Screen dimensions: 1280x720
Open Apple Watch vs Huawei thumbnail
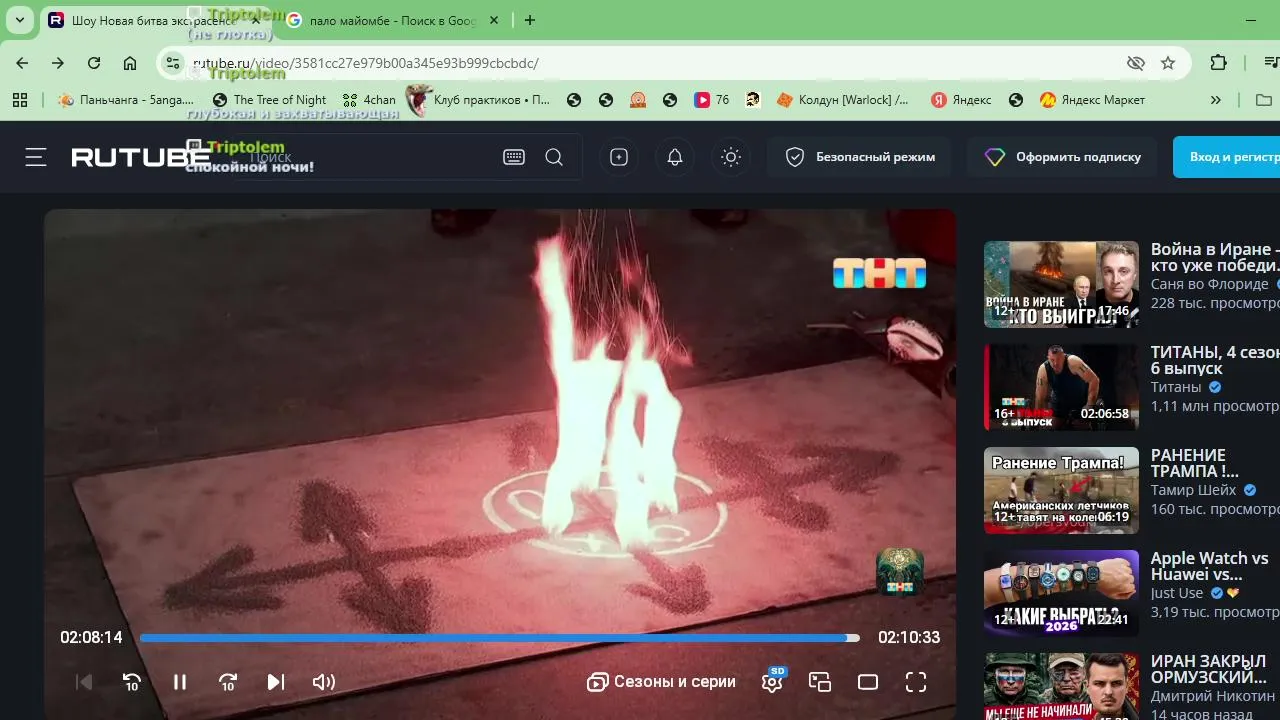coord(1061,593)
